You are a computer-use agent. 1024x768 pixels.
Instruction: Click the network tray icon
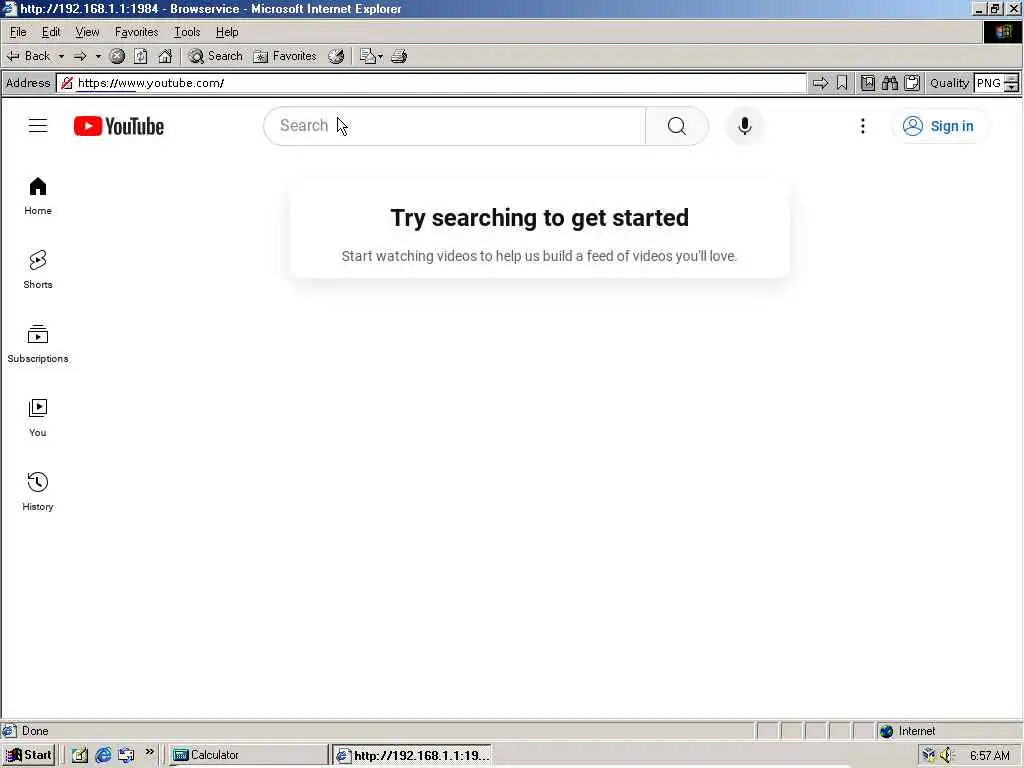[928, 755]
